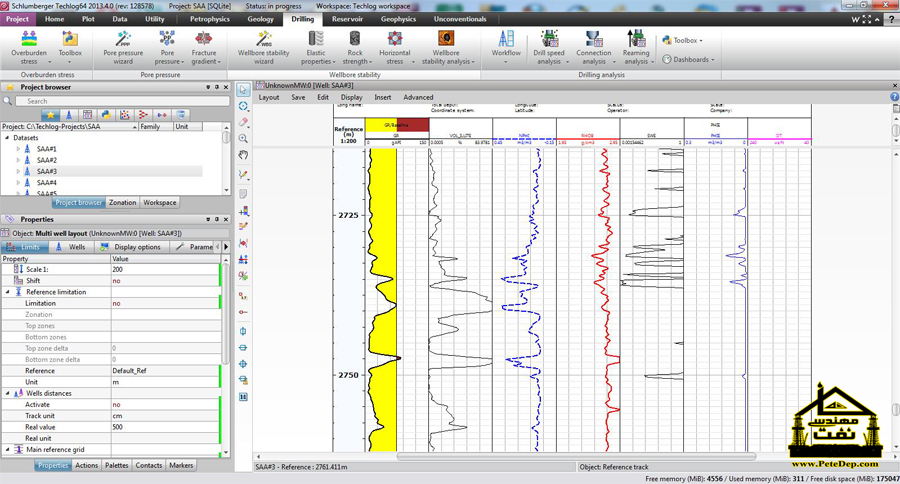This screenshot has width=900, height=484.
Task: Open the Display options properties tab
Action: 131,247
